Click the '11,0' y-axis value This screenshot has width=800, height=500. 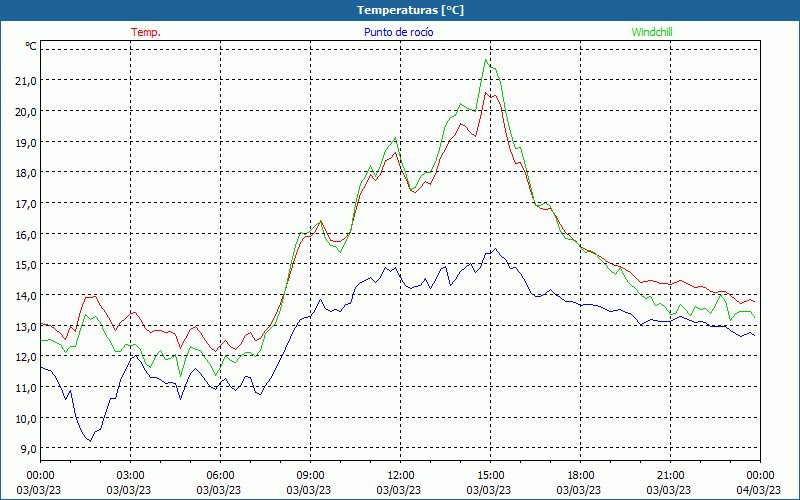point(26,388)
